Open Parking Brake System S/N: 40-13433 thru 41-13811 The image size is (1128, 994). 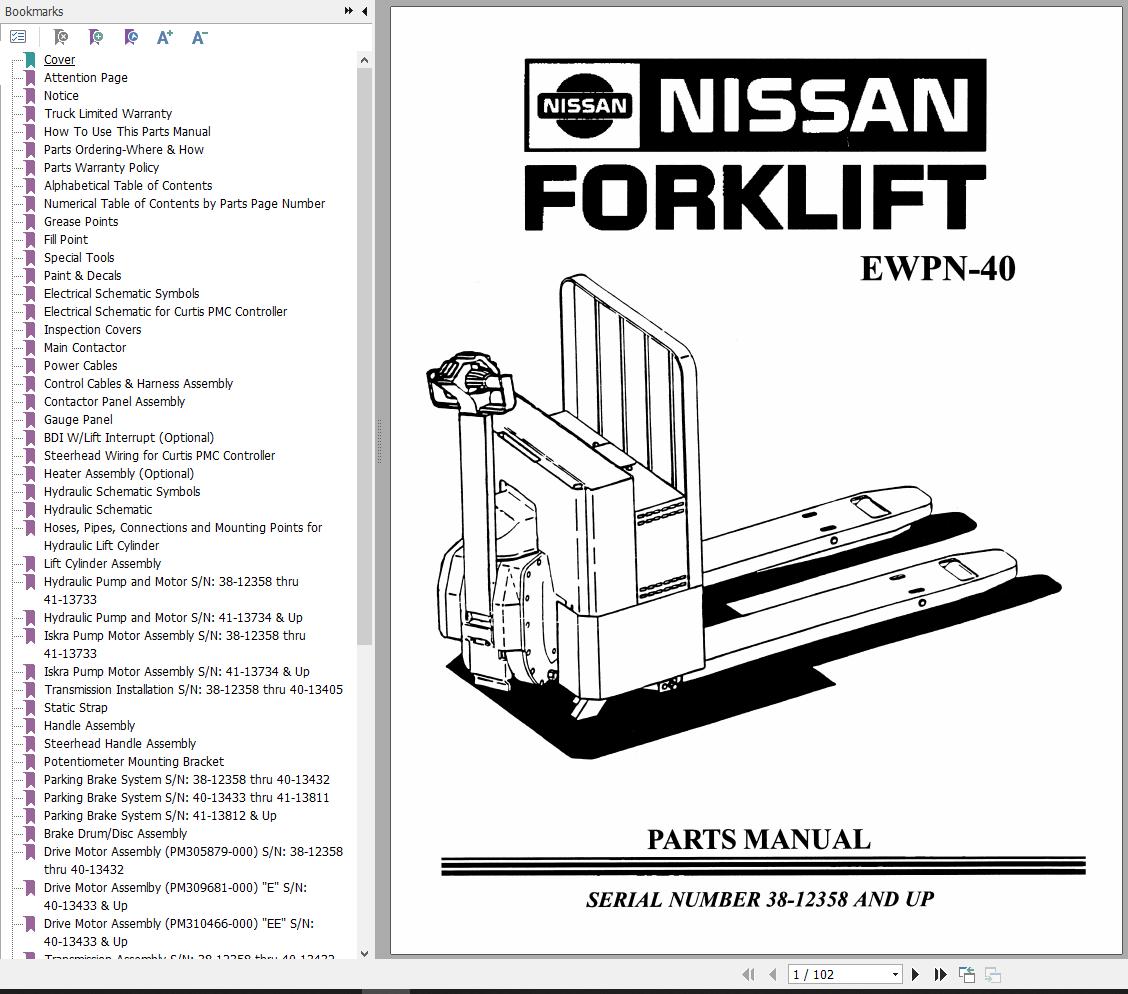[186, 797]
